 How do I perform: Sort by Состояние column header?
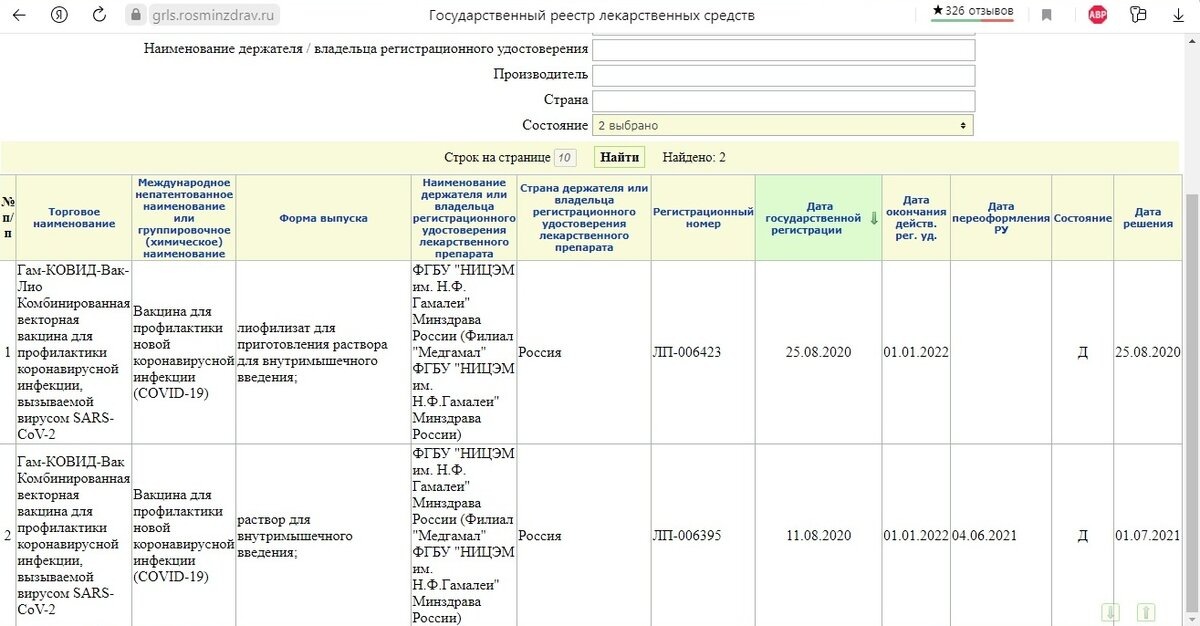(x=1082, y=218)
